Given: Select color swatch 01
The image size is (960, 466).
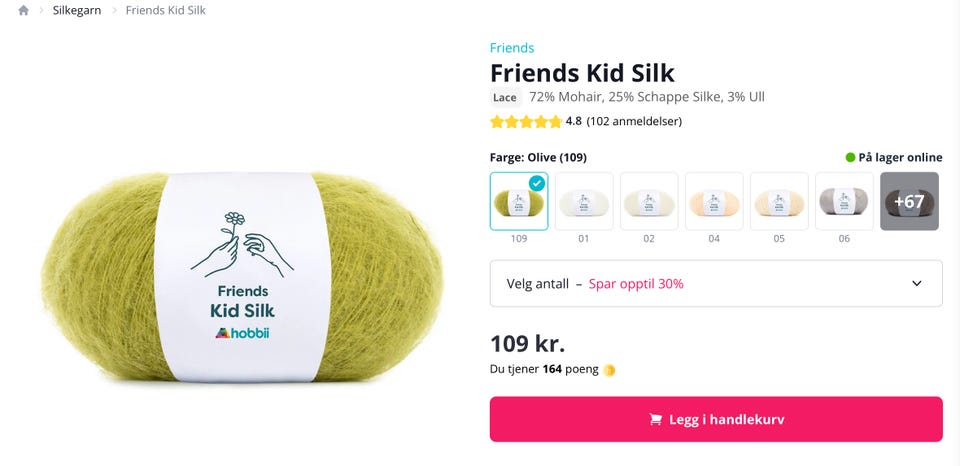Looking at the screenshot, I should click(584, 201).
